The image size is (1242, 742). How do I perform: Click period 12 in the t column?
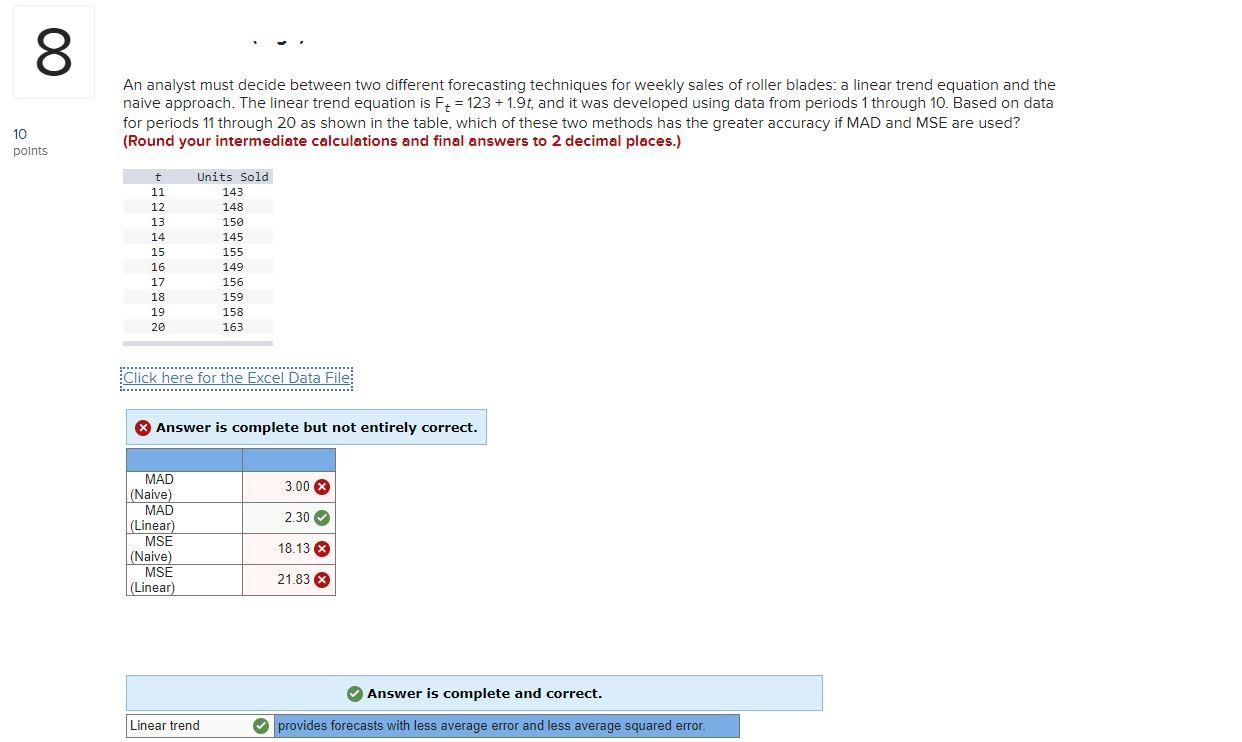(158, 207)
